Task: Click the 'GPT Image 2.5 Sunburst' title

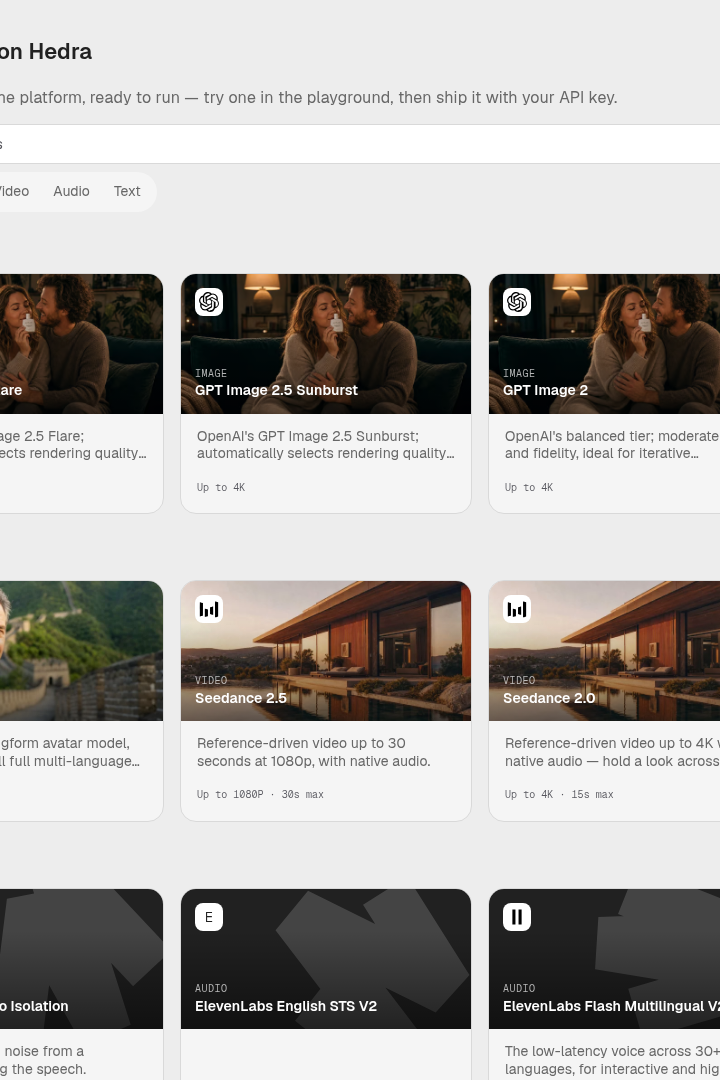Action: (276, 390)
